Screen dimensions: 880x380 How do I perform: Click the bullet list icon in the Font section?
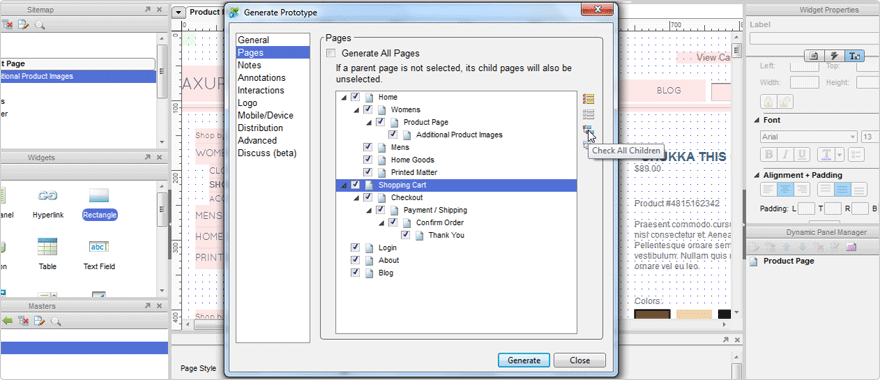(x=856, y=154)
